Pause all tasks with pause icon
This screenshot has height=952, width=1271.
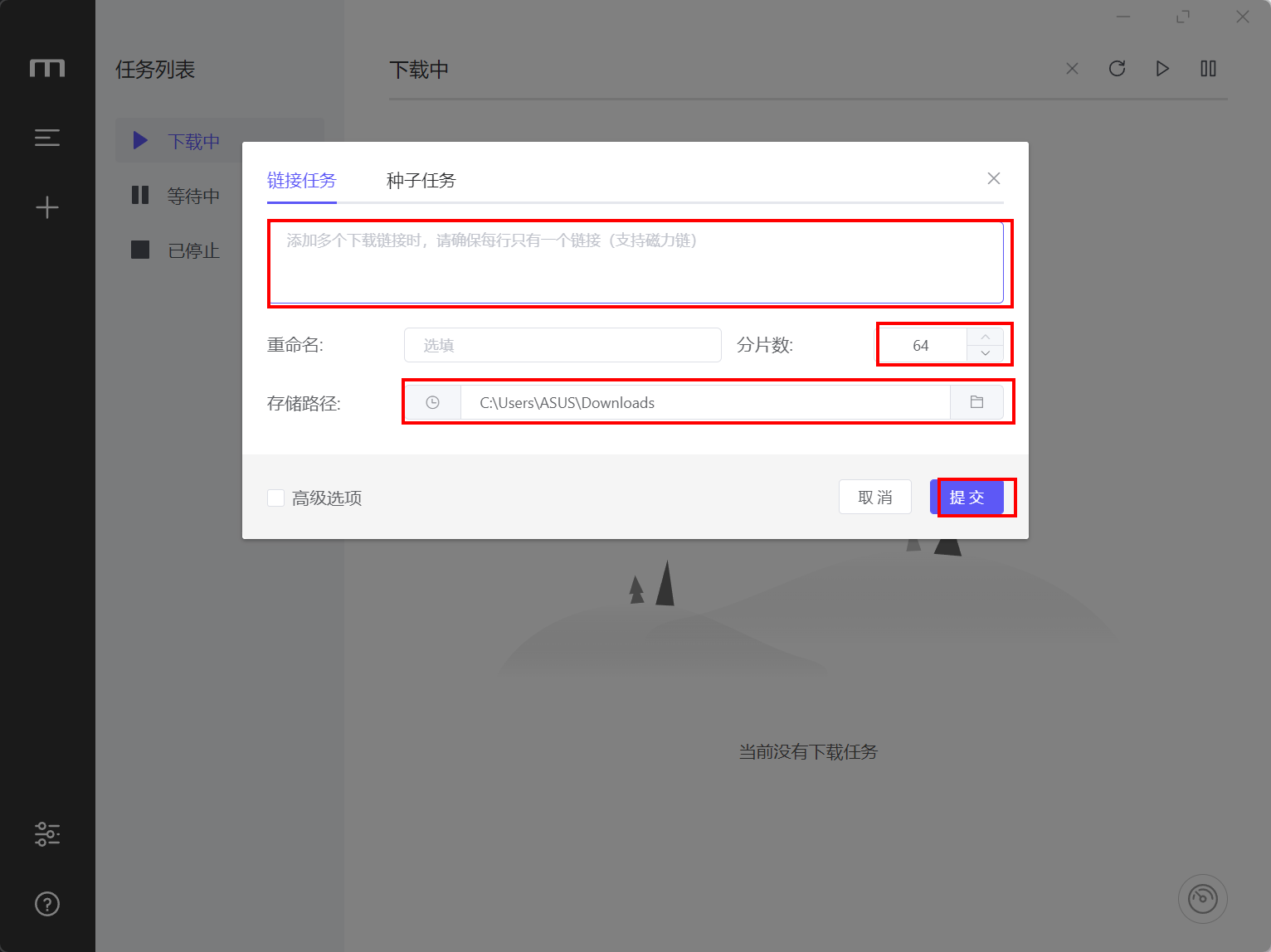click(1209, 69)
